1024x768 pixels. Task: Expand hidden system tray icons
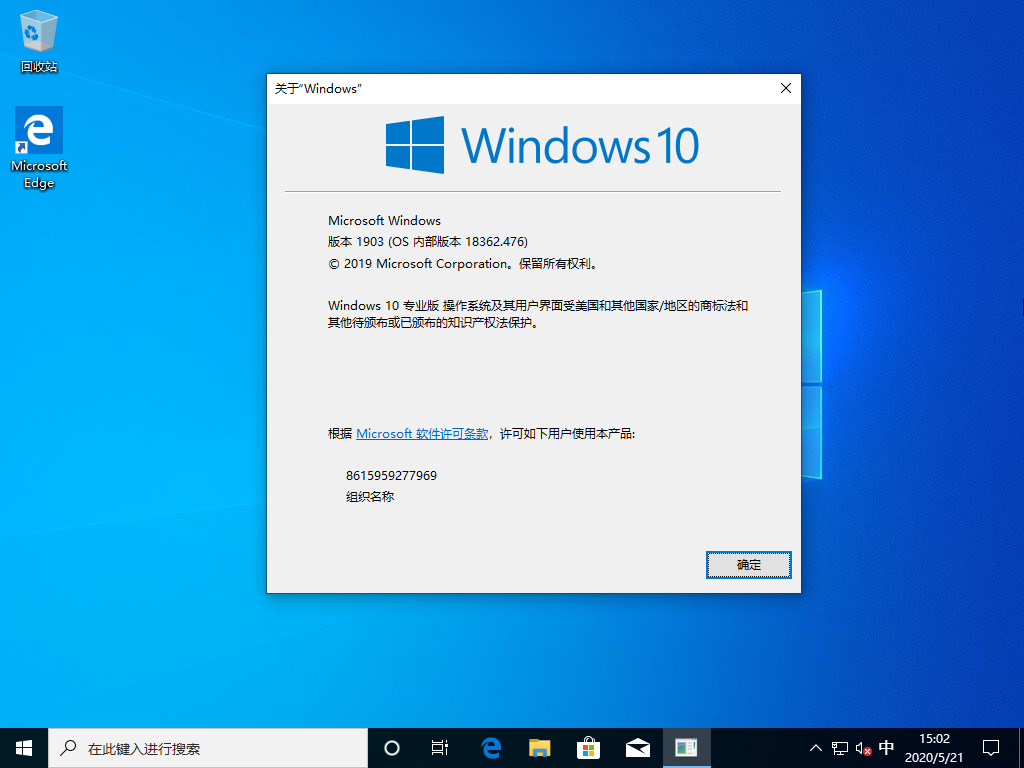click(x=816, y=747)
